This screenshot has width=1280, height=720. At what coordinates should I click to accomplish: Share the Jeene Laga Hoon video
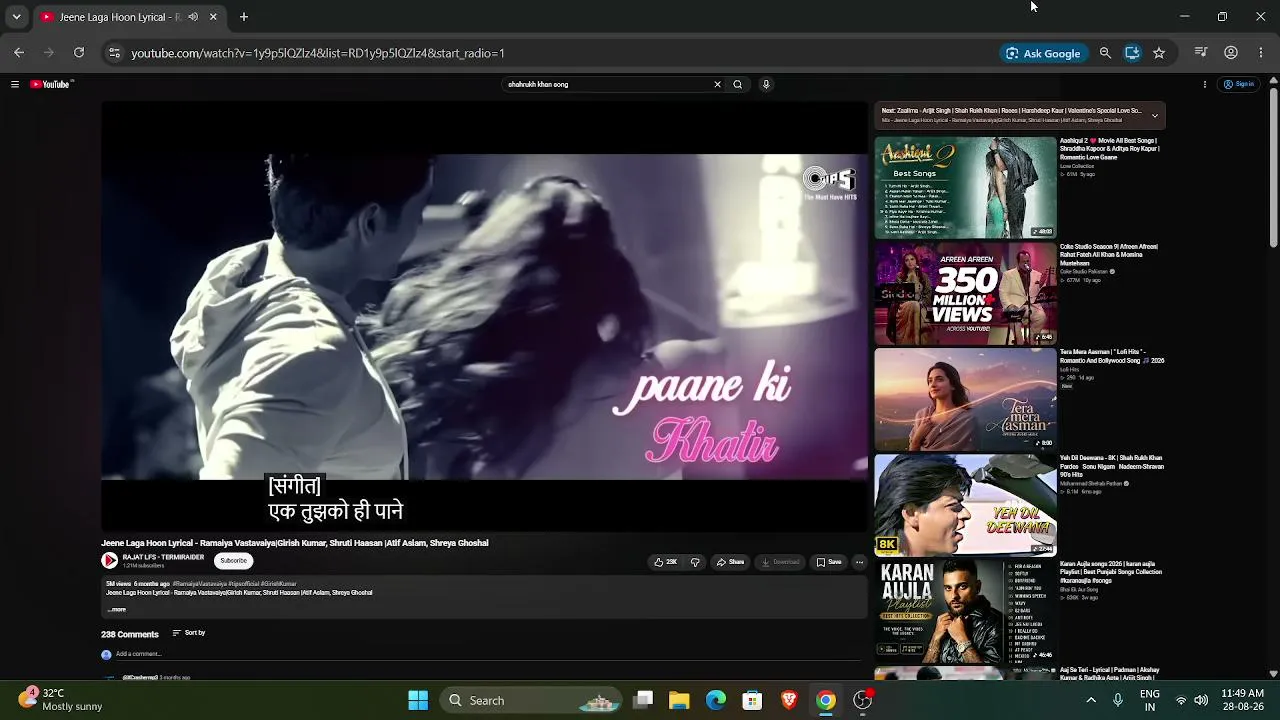(731, 562)
